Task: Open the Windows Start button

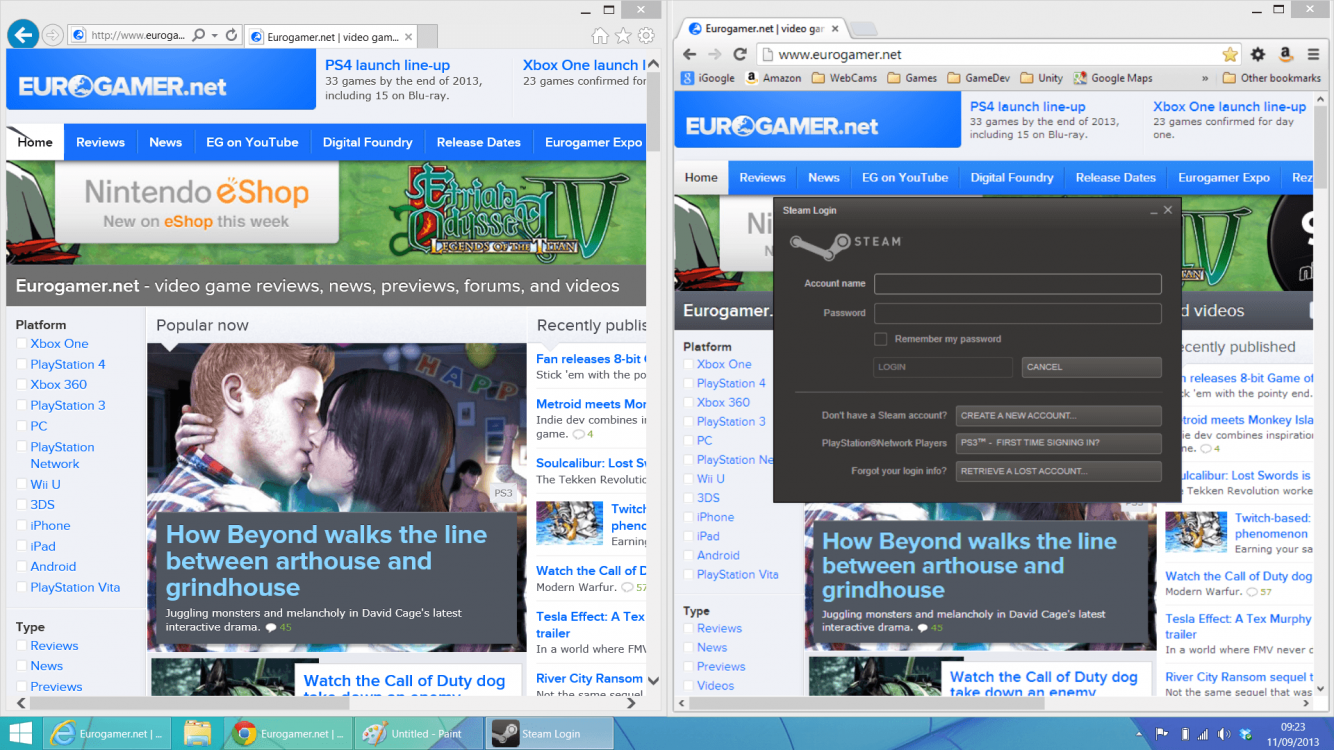Action: pos(19,733)
